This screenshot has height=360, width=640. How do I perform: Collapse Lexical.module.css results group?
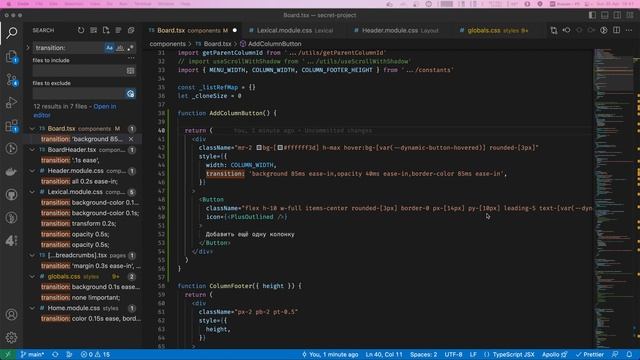(32, 192)
